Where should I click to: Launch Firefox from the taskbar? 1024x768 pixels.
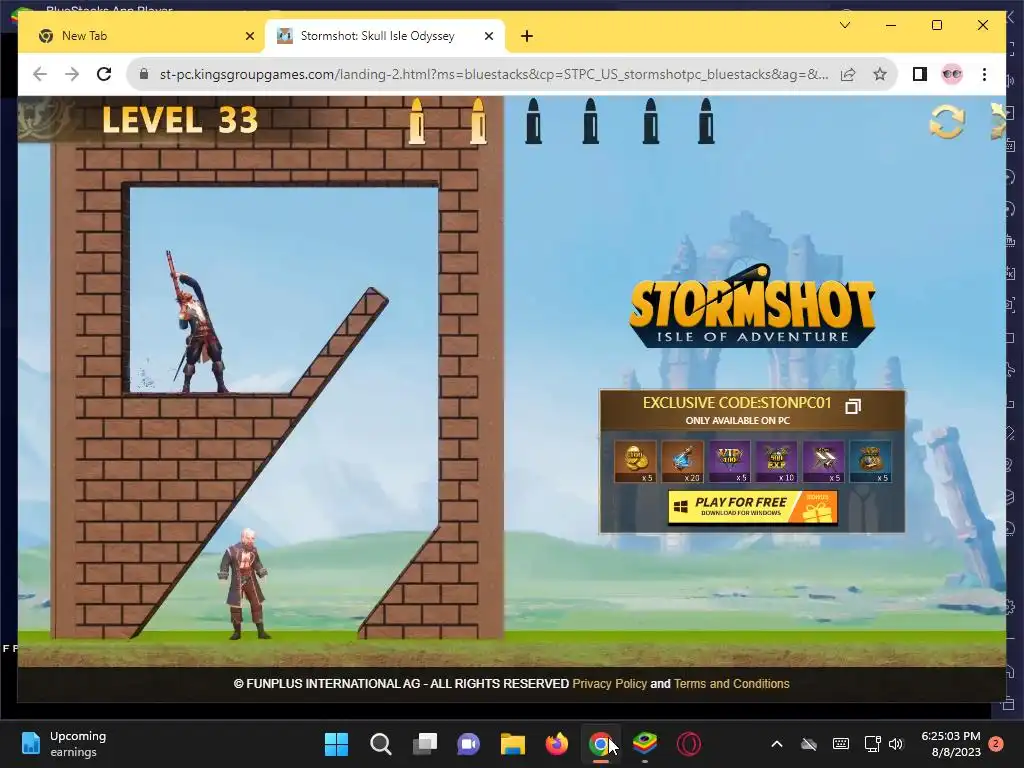(x=556, y=744)
